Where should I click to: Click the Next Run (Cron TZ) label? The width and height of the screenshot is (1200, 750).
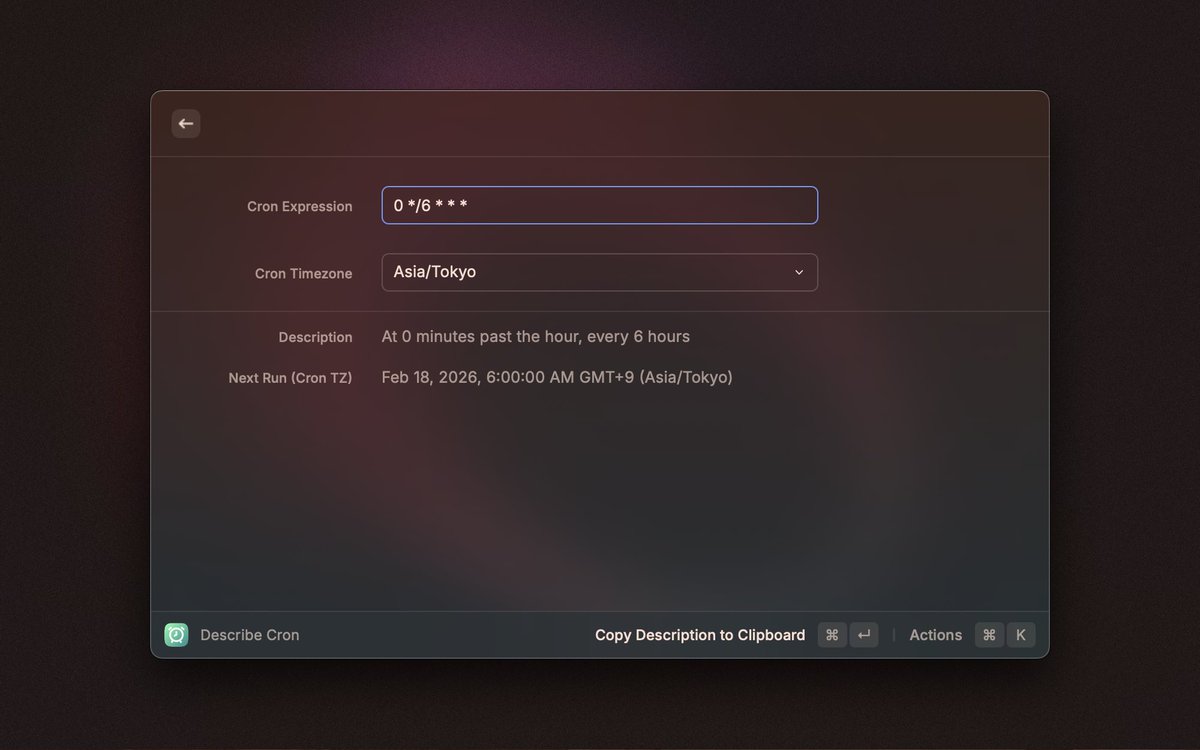[290, 378]
